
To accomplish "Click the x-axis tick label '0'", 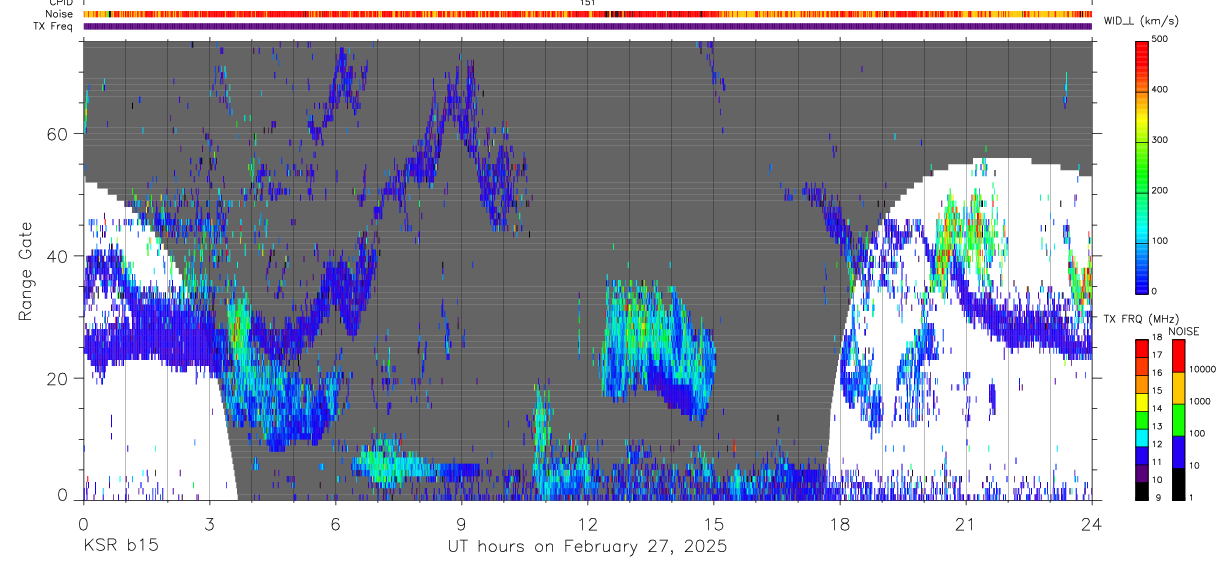I will click(83, 522).
